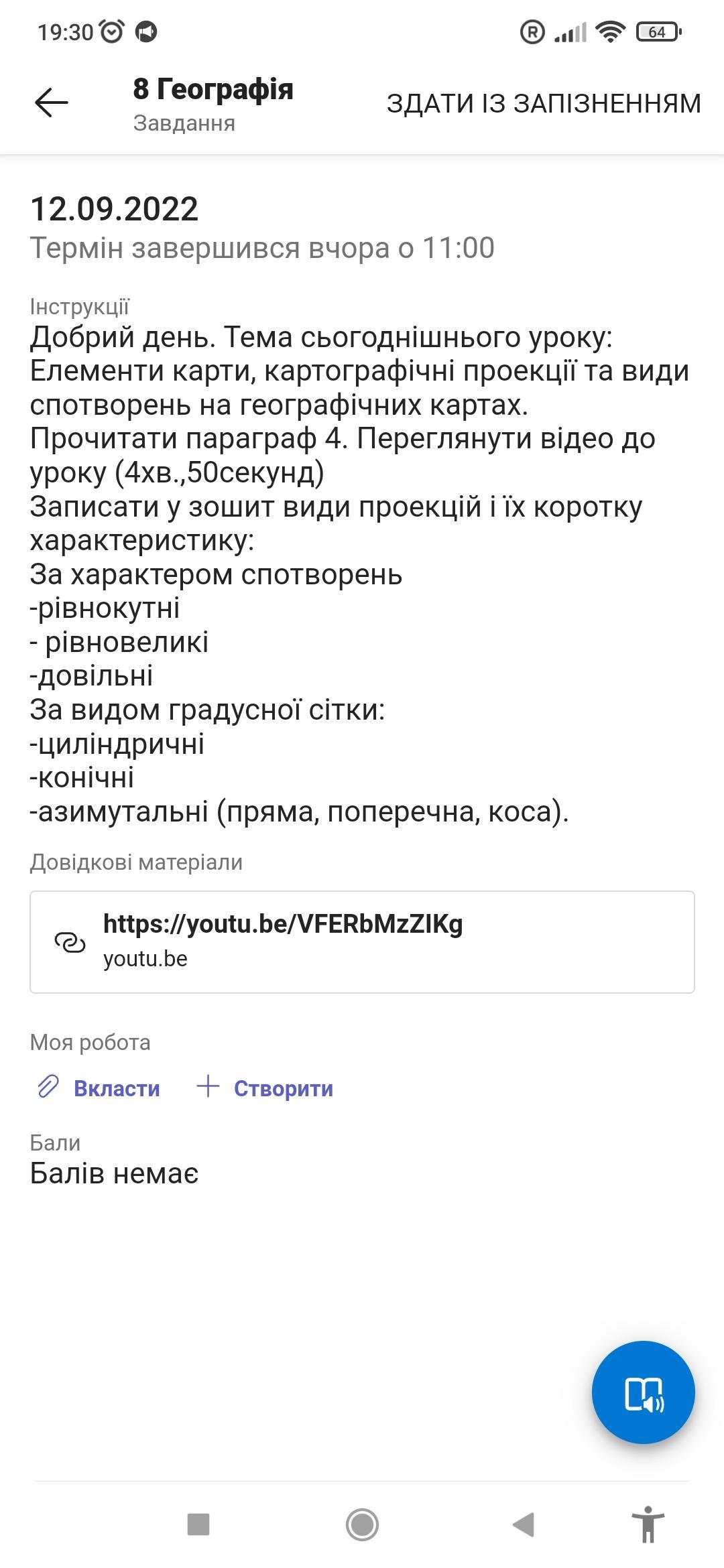This screenshot has width=724, height=1568.
Task: Tap the back arrow icon
Action: click(52, 103)
